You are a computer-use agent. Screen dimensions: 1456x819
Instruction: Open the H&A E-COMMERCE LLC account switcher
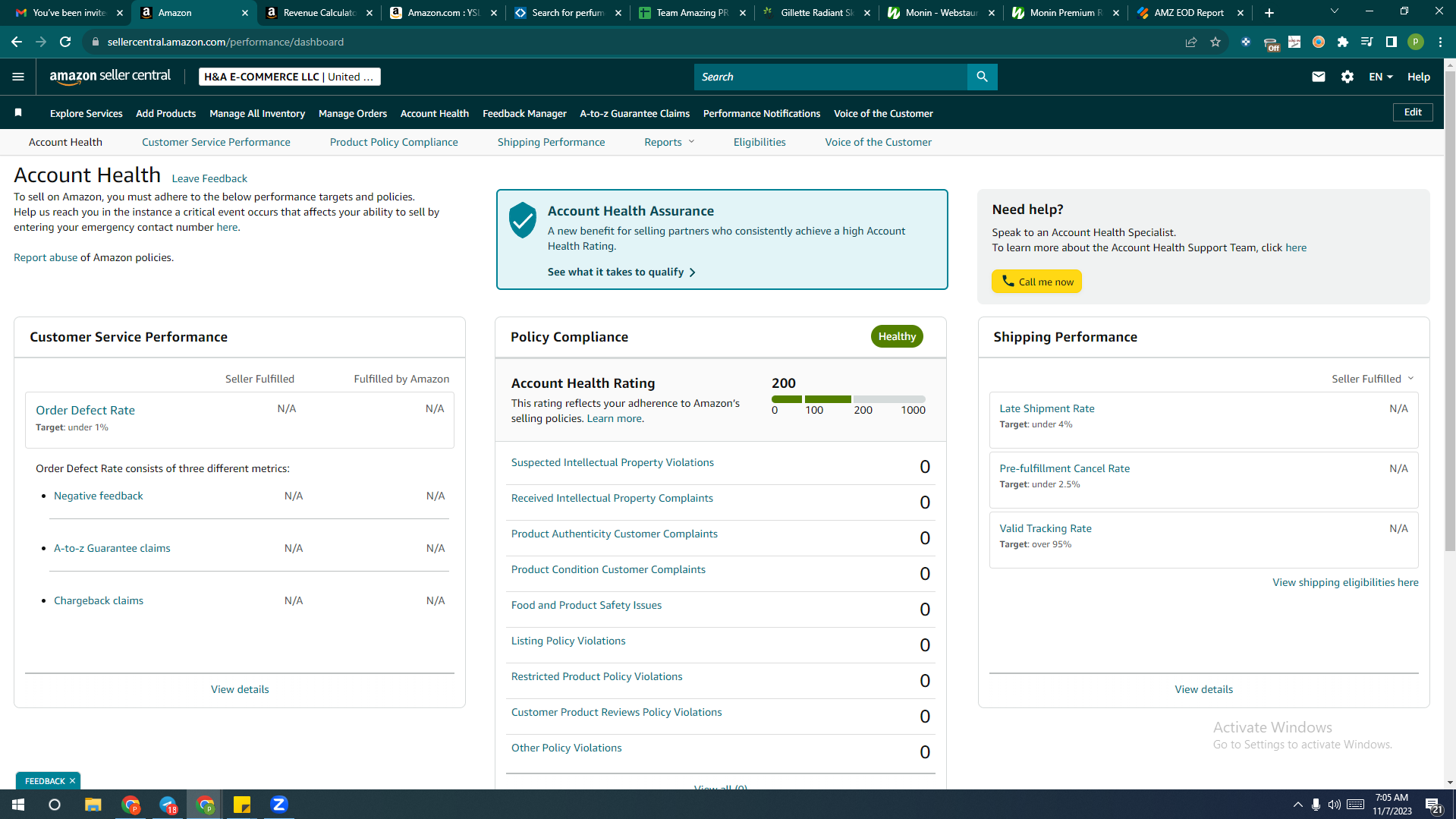(x=289, y=77)
